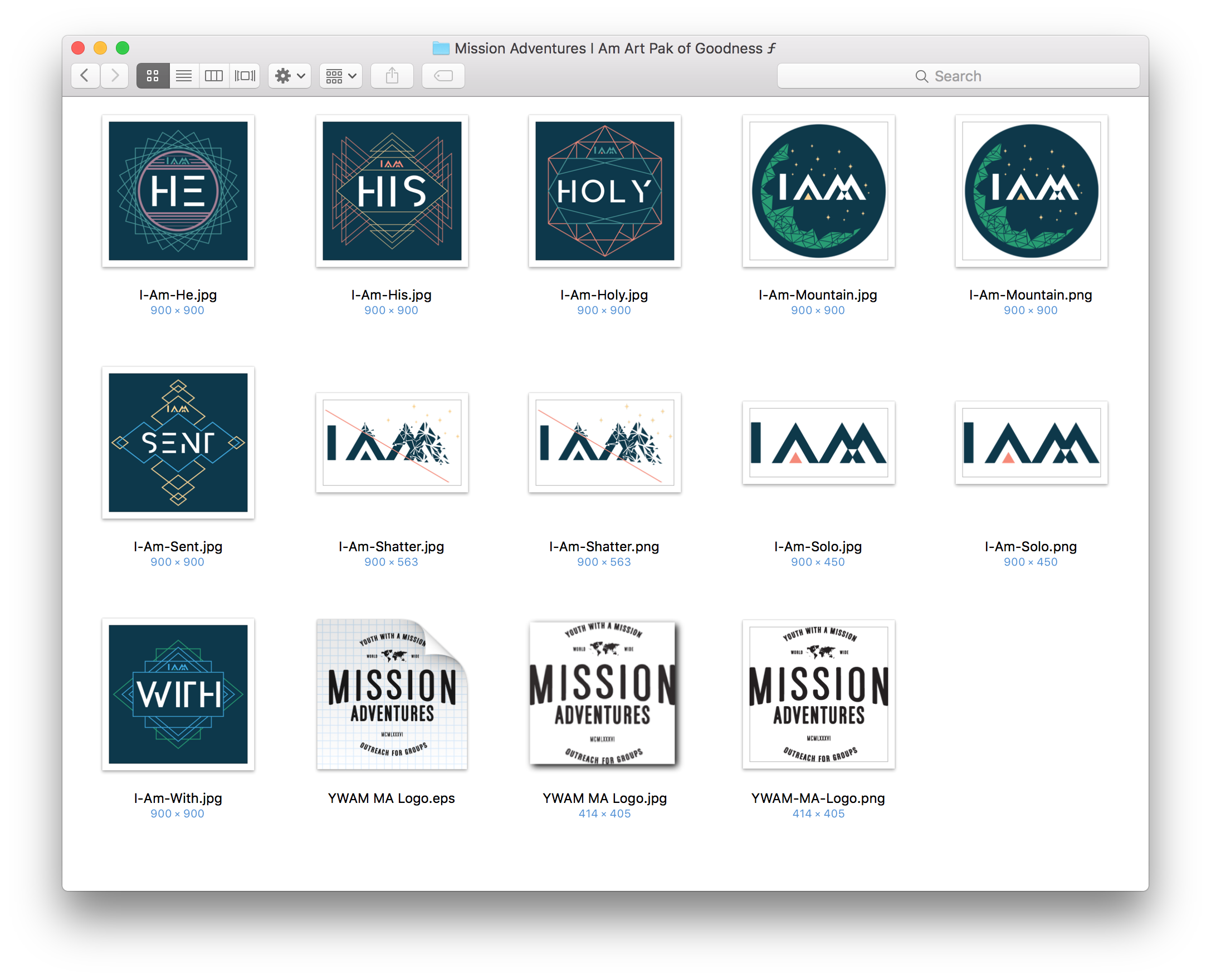Switch to list view
The image size is (1211, 980).
click(183, 75)
